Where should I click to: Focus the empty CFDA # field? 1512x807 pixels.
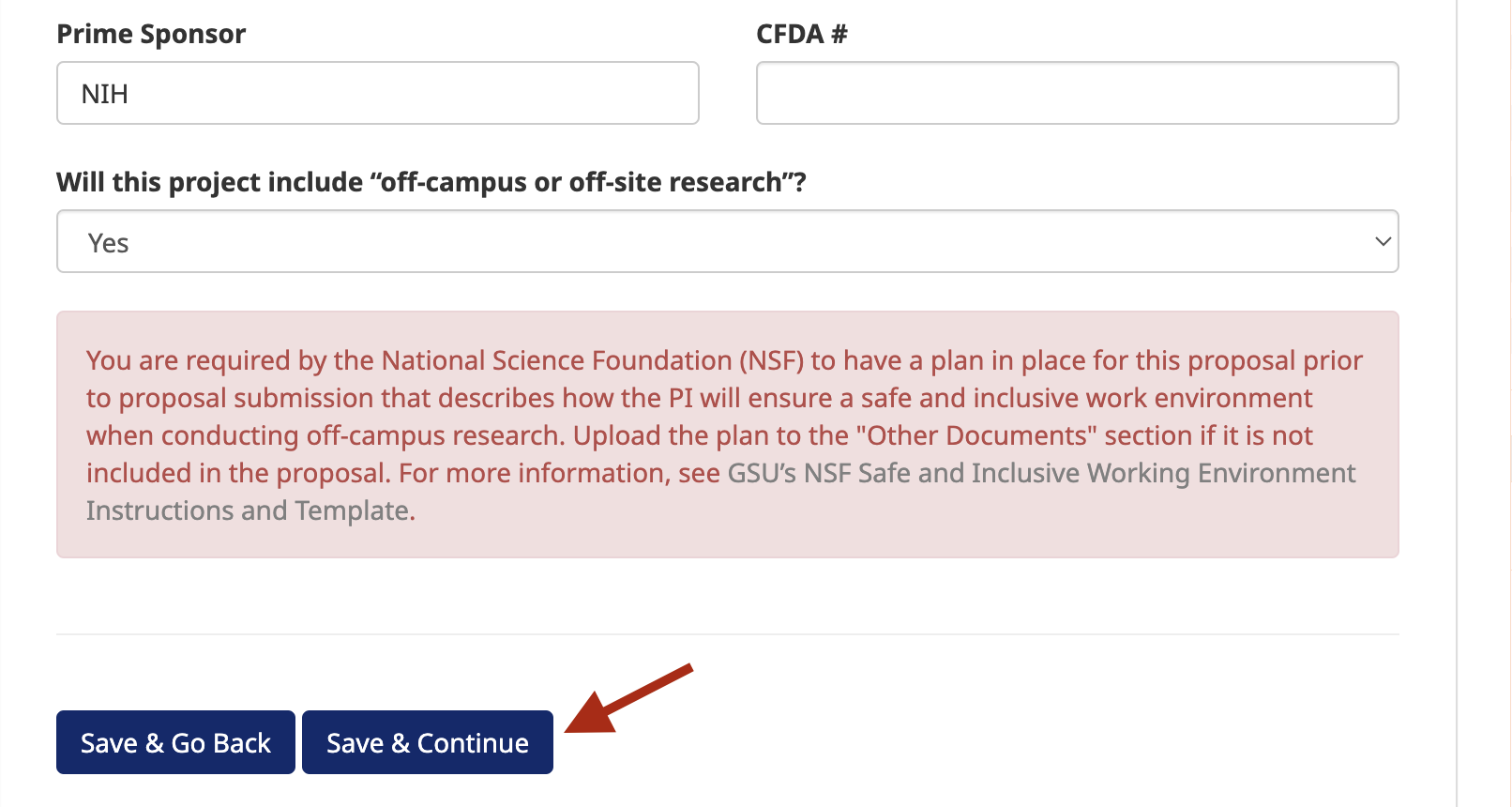[x=1077, y=93]
